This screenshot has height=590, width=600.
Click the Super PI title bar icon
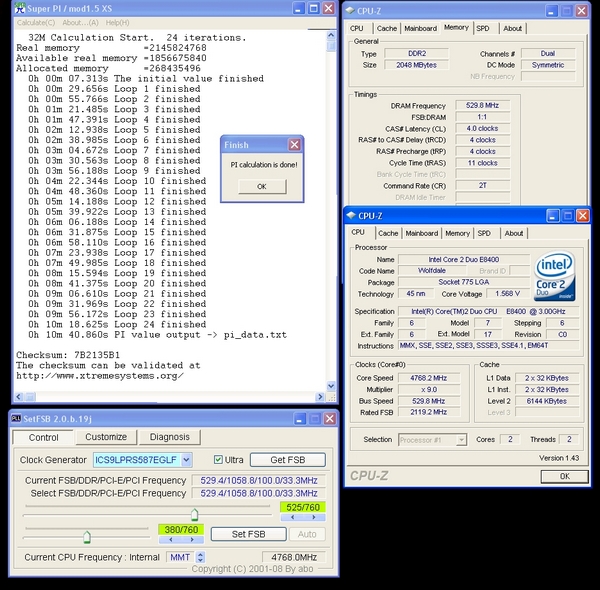(20, 8)
